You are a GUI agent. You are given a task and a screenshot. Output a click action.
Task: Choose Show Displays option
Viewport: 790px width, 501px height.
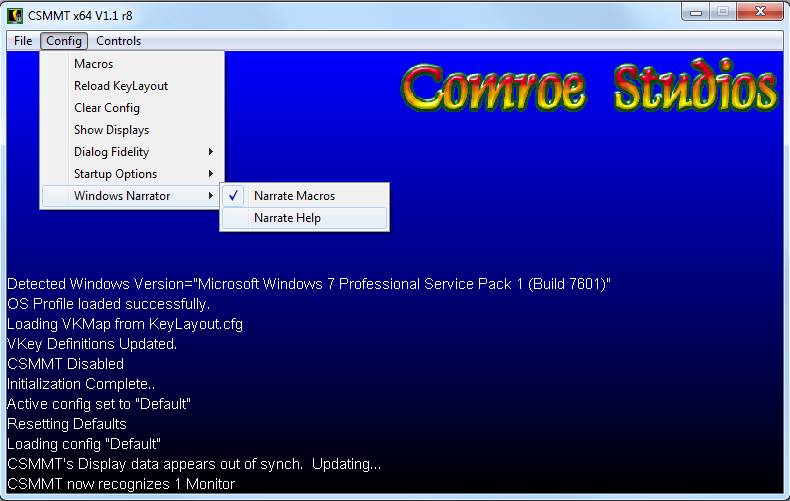[x=133, y=130]
